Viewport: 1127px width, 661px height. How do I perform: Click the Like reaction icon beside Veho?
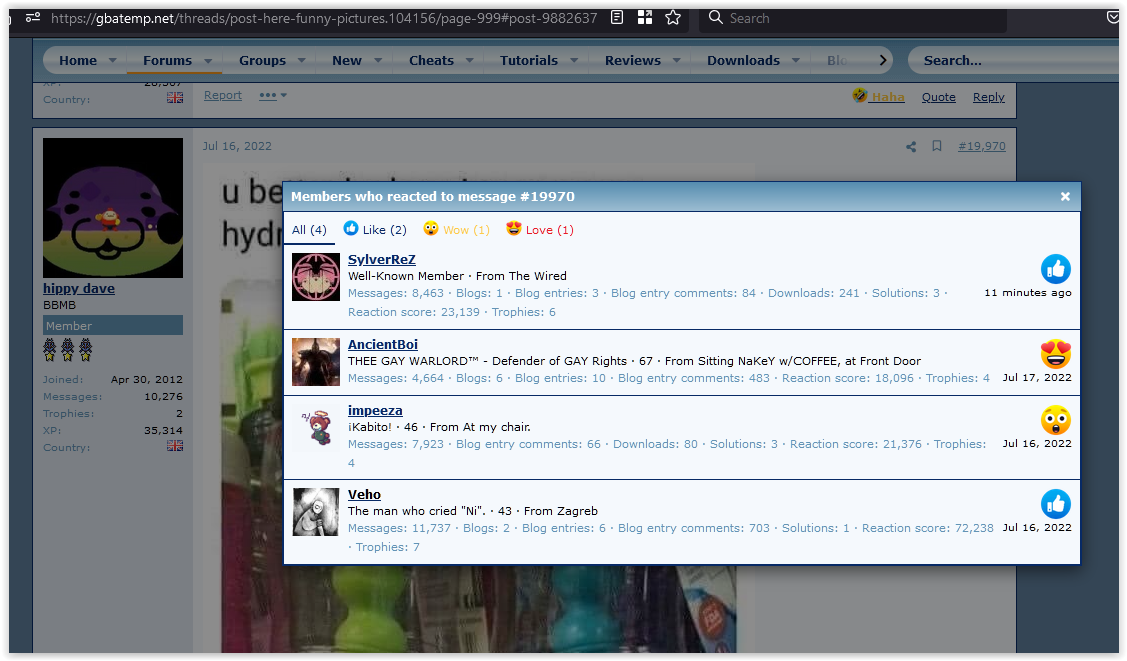click(x=1055, y=504)
